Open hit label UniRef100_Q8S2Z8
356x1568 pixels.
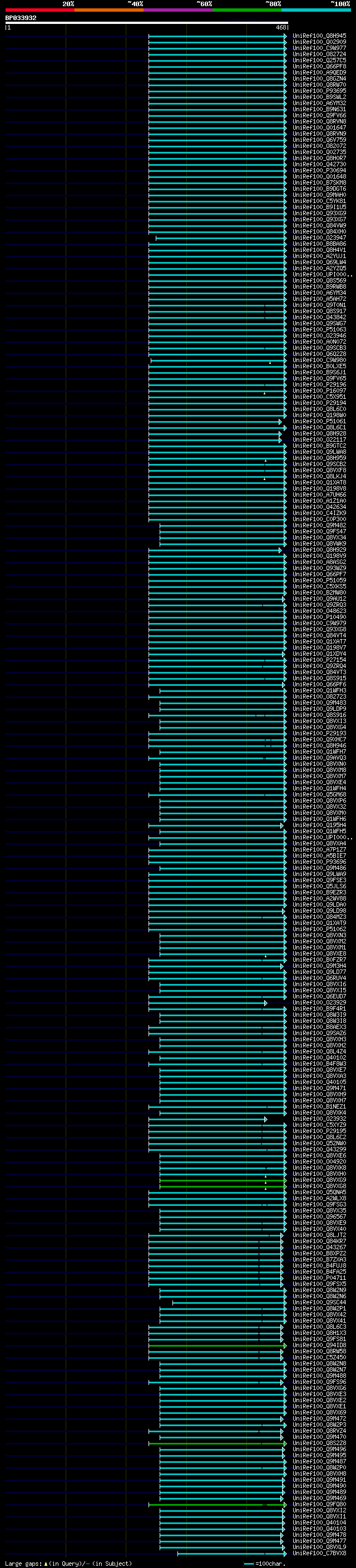click(x=319, y=1443)
